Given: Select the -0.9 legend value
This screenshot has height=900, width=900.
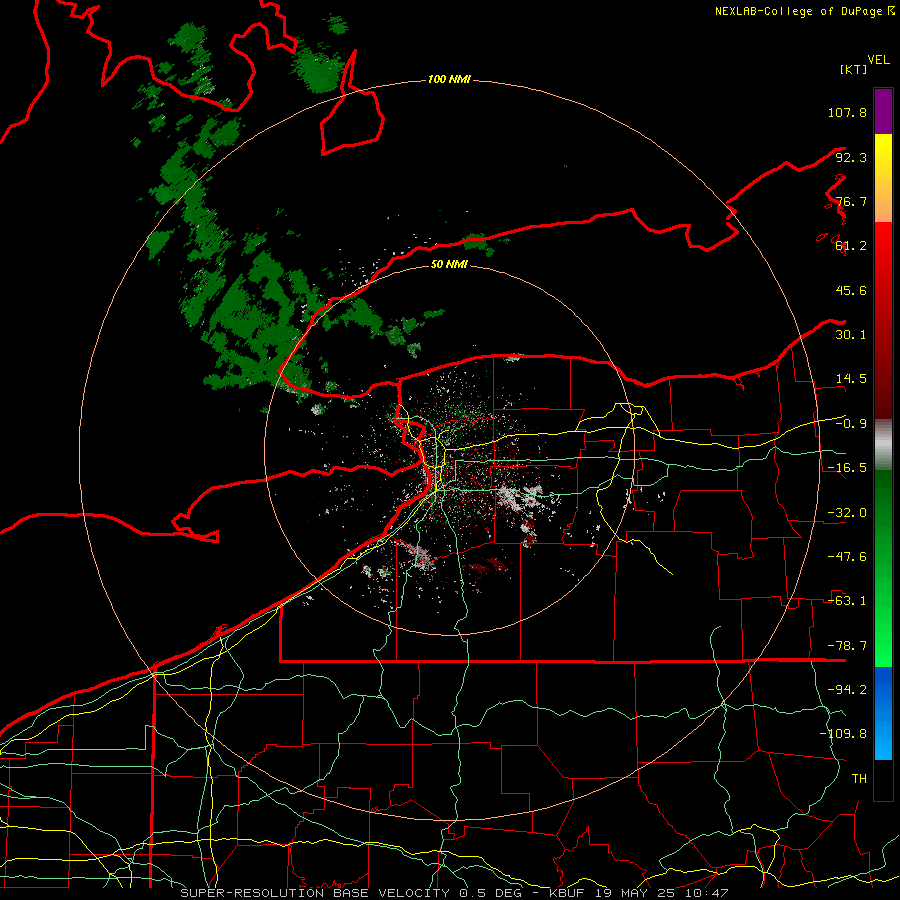Looking at the screenshot, I should [x=851, y=424].
